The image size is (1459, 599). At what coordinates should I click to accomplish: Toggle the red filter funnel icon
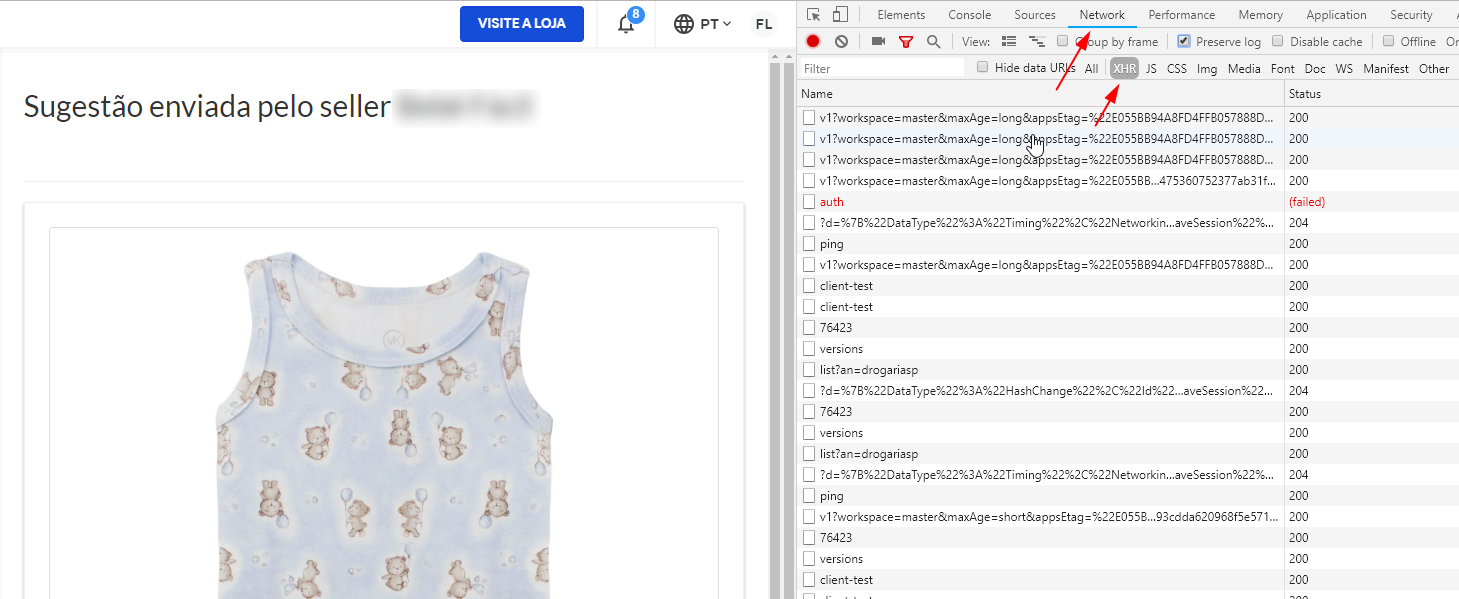tap(906, 42)
